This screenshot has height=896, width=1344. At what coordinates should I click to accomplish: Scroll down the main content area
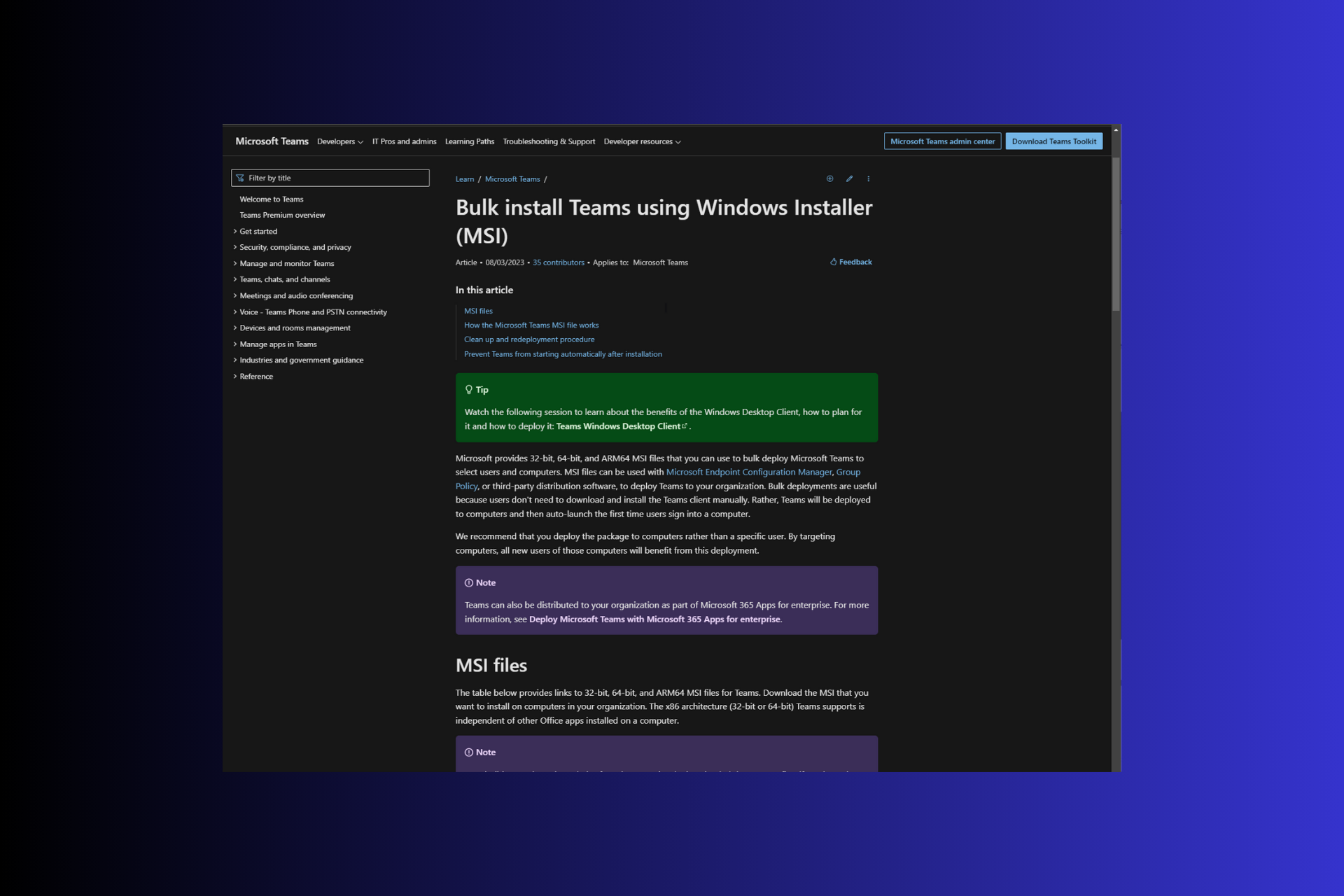coord(1116,450)
